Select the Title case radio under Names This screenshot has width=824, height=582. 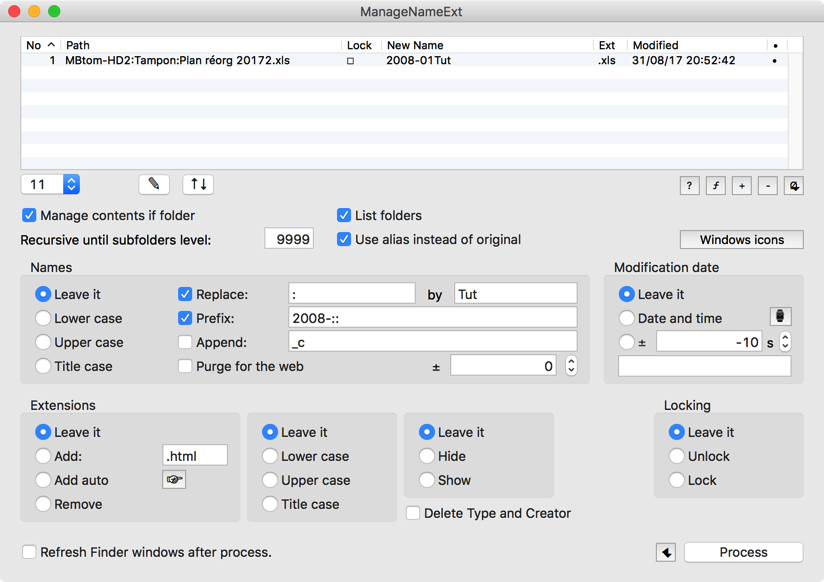coord(43,366)
